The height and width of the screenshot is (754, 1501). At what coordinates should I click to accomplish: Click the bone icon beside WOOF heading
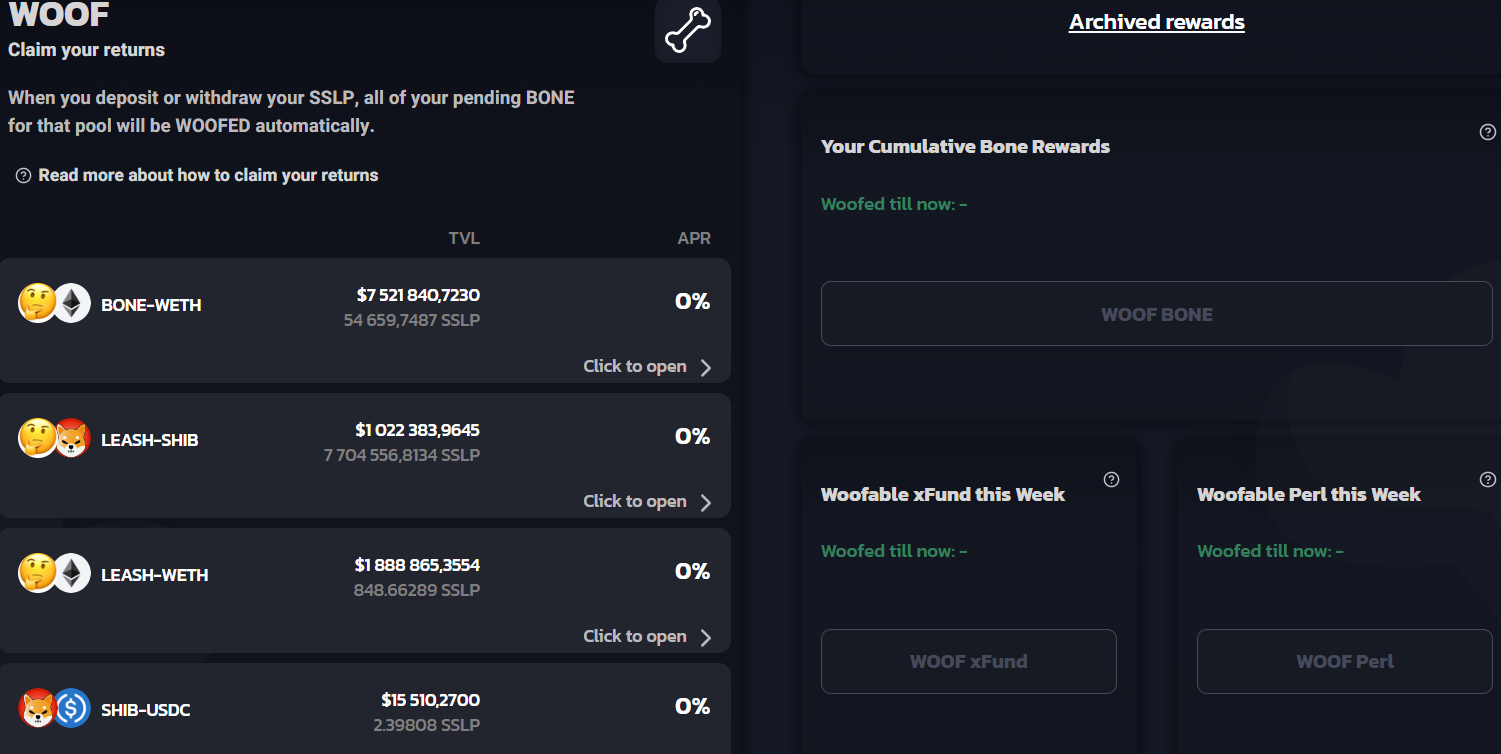point(688,30)
